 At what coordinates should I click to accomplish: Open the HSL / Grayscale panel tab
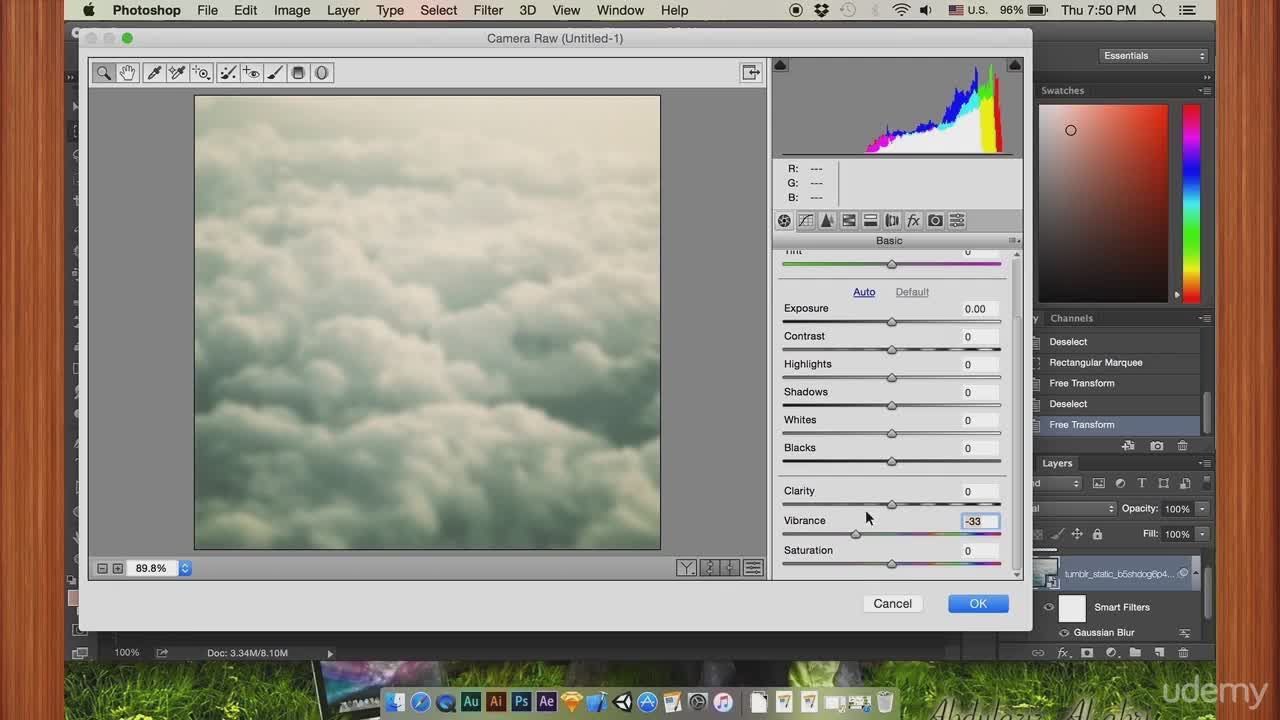pos(849,220)
